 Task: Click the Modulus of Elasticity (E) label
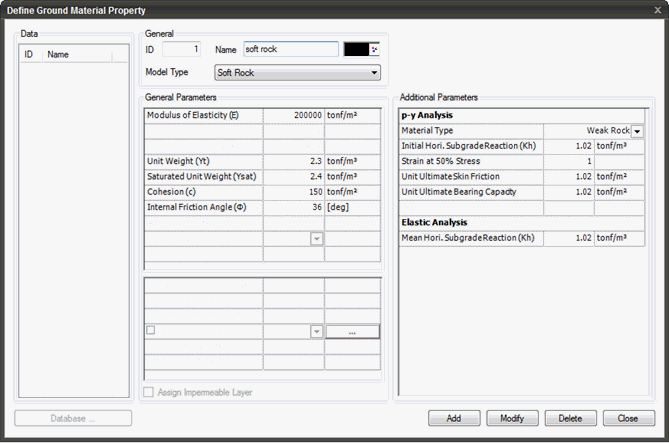point(192,115)
